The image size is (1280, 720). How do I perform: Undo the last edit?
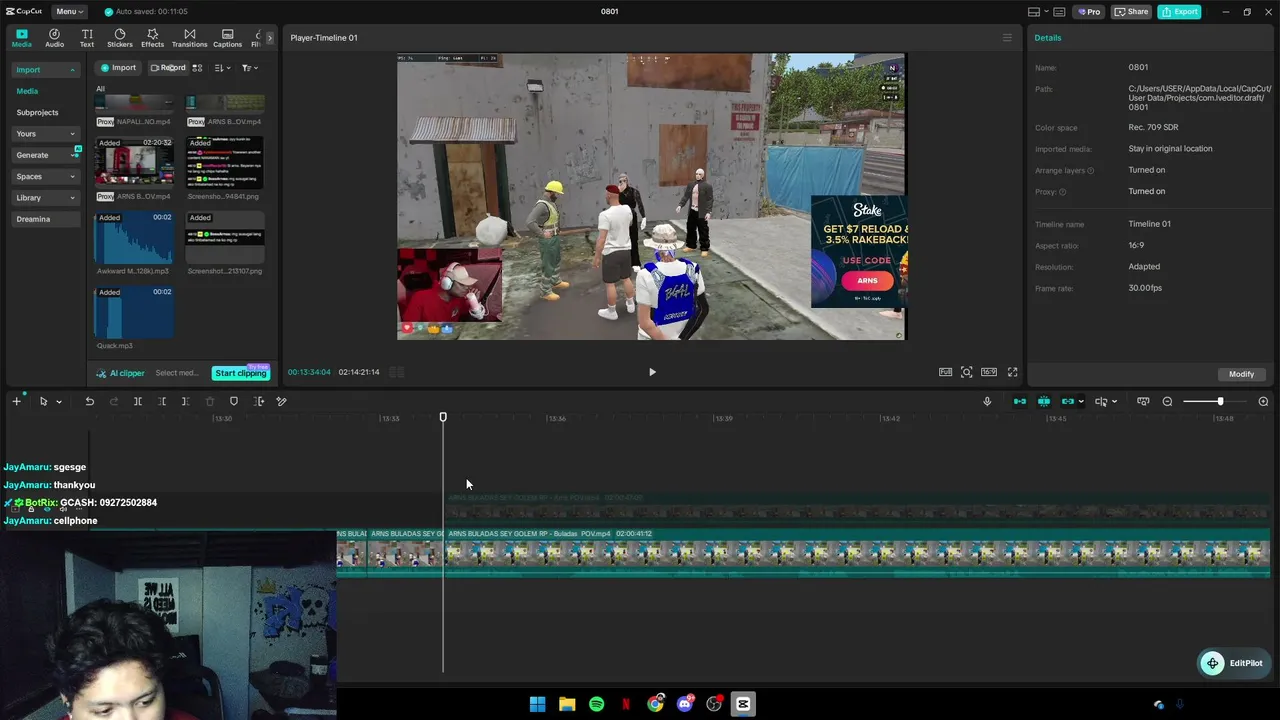tap(89, 401)
